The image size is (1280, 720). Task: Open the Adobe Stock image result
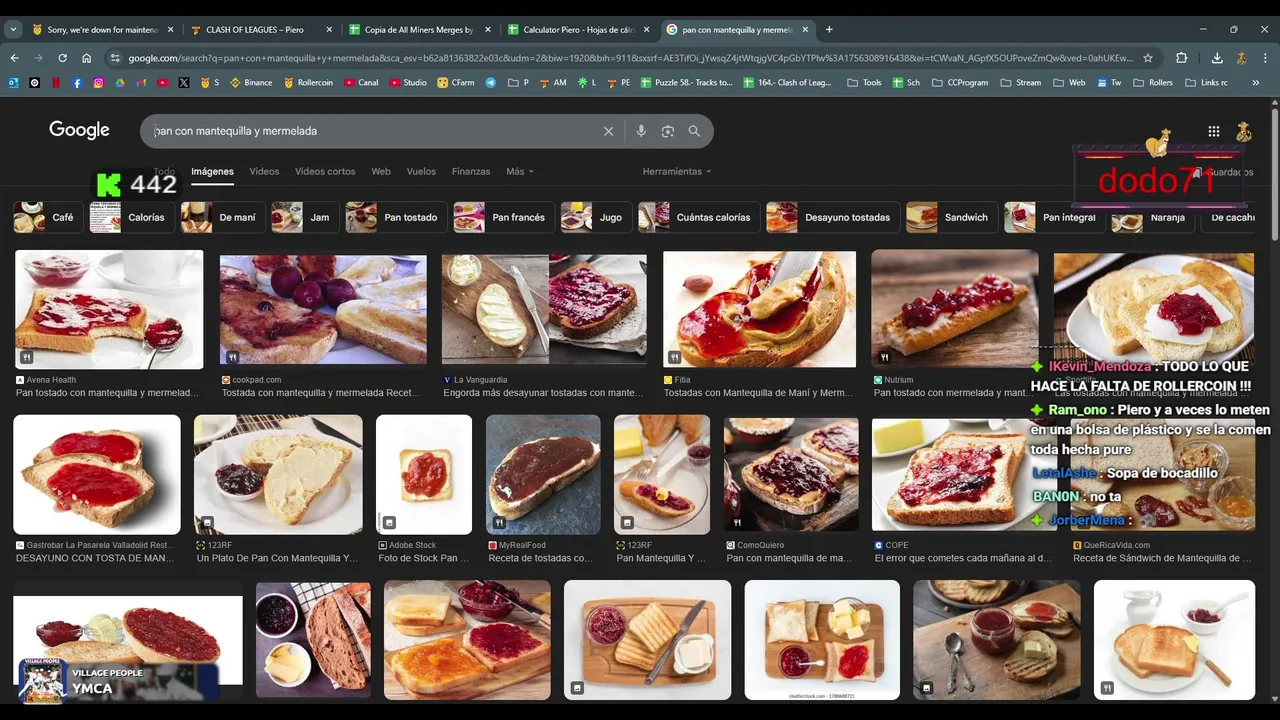424,474
